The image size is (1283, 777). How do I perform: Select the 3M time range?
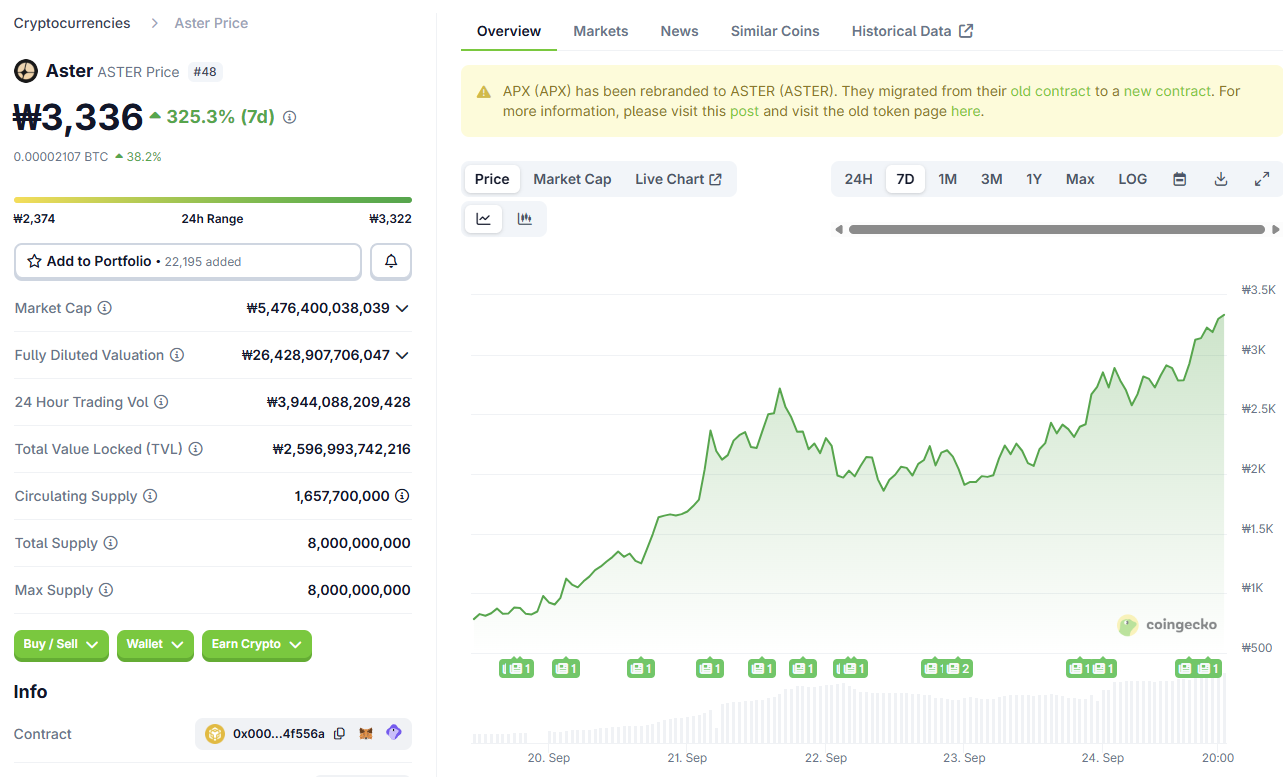click(x=992, y=179)
